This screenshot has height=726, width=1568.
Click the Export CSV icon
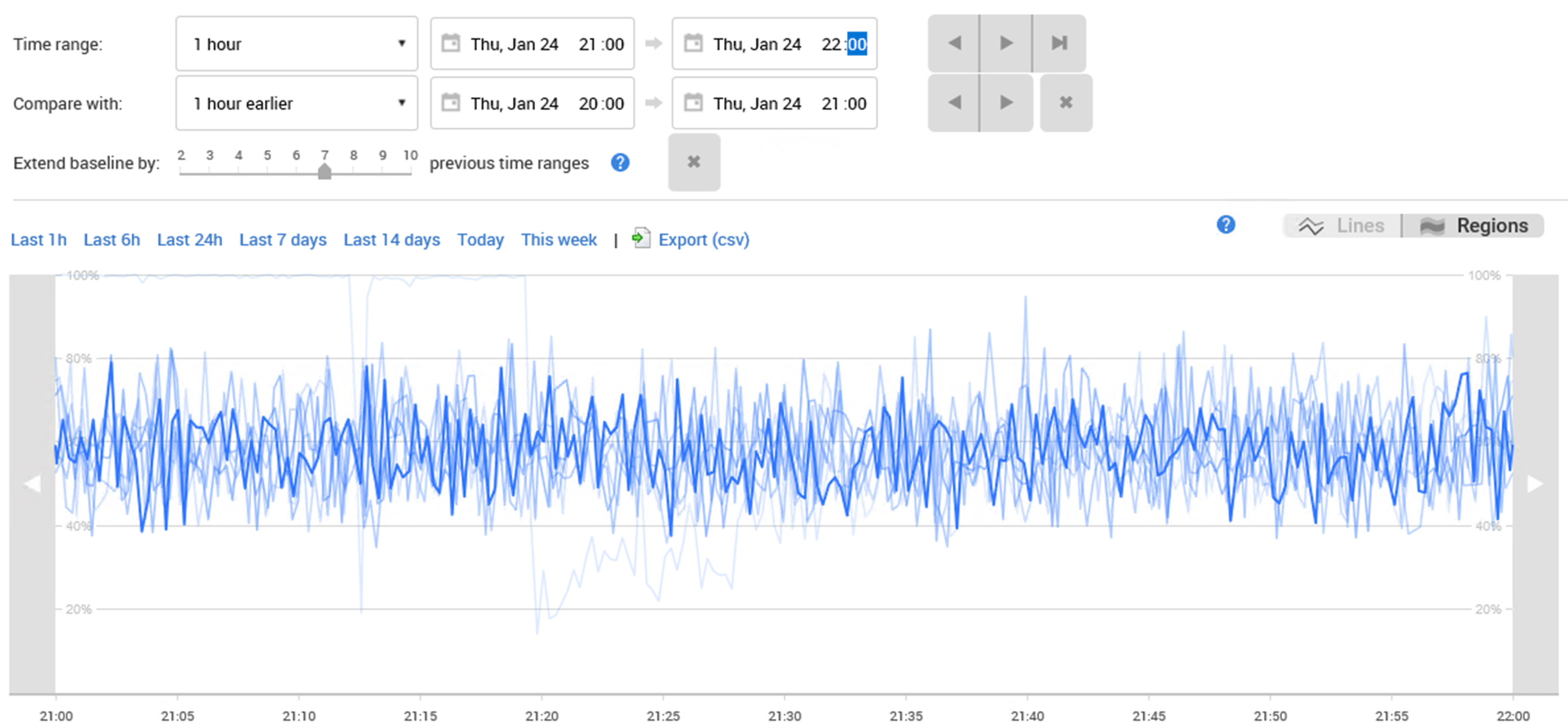pos(641,239)
